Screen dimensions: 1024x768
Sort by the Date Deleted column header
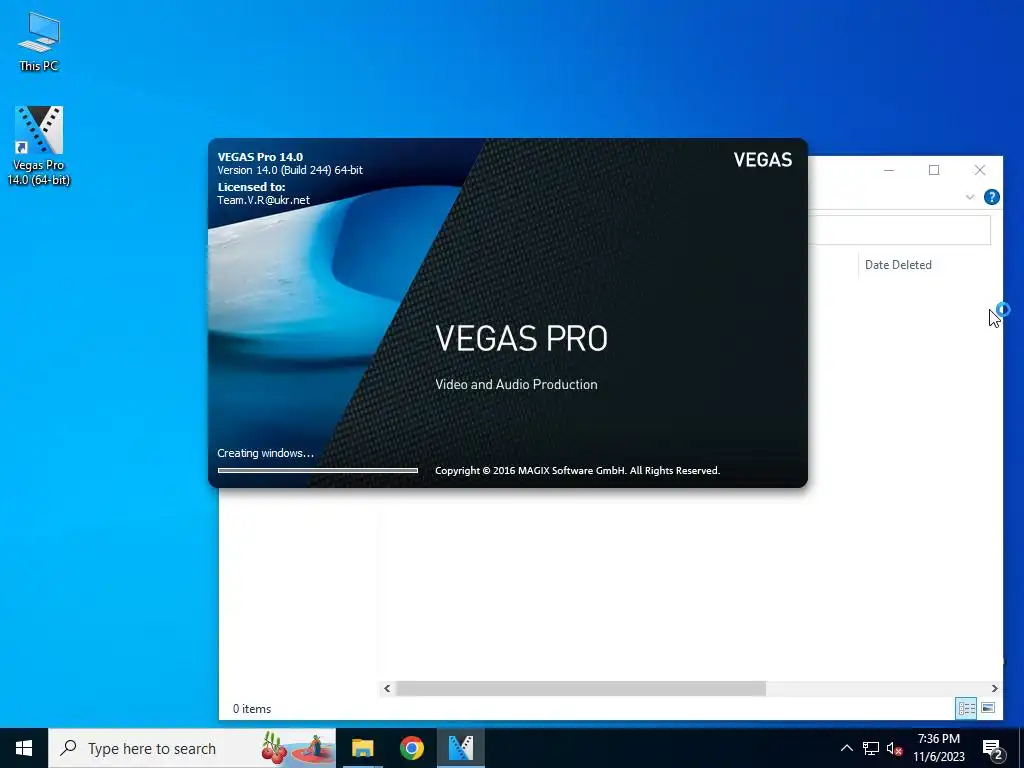[898, 264]
